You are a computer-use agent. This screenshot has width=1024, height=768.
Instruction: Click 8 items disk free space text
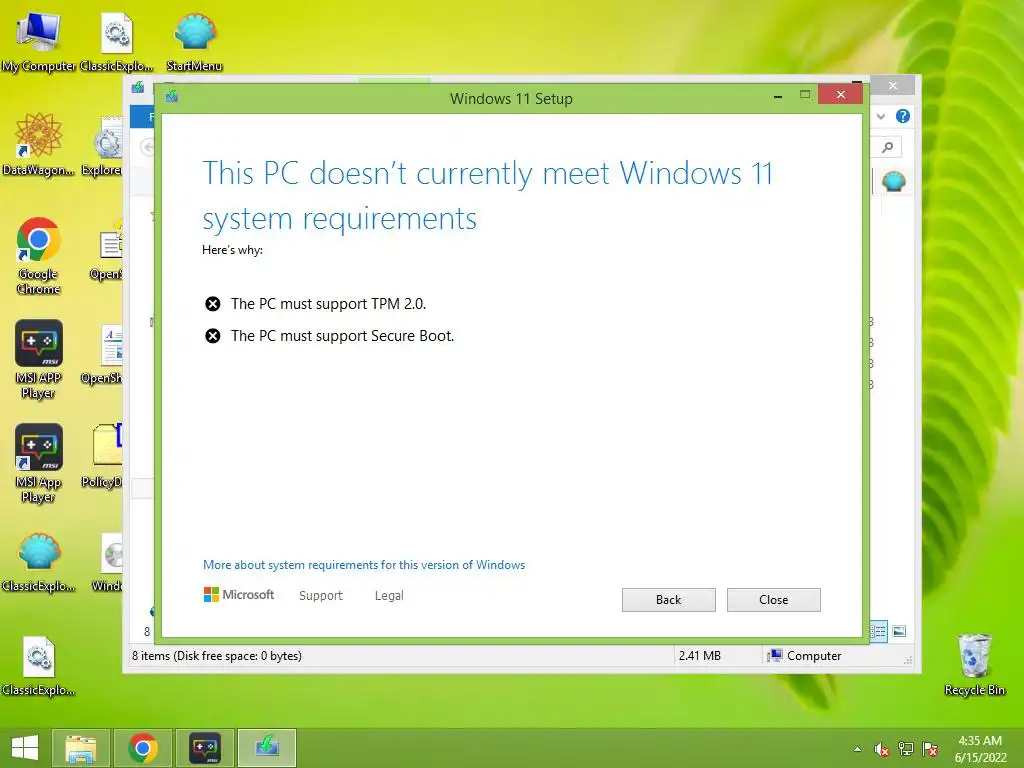(217, 656)
